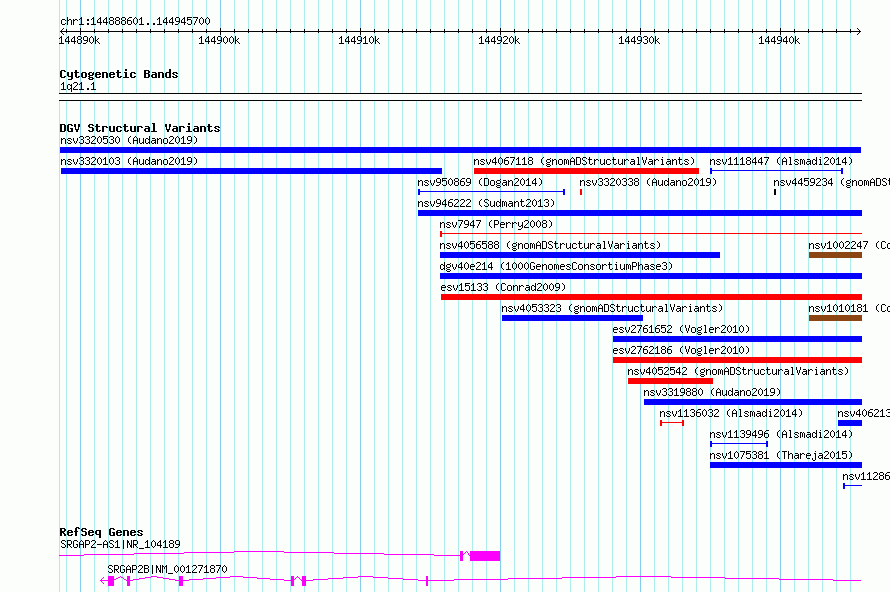The width and height of the screenshot is (890, 592).
Task: Click the thin blue nsv950869 interval line
Action: pos(492,192)
